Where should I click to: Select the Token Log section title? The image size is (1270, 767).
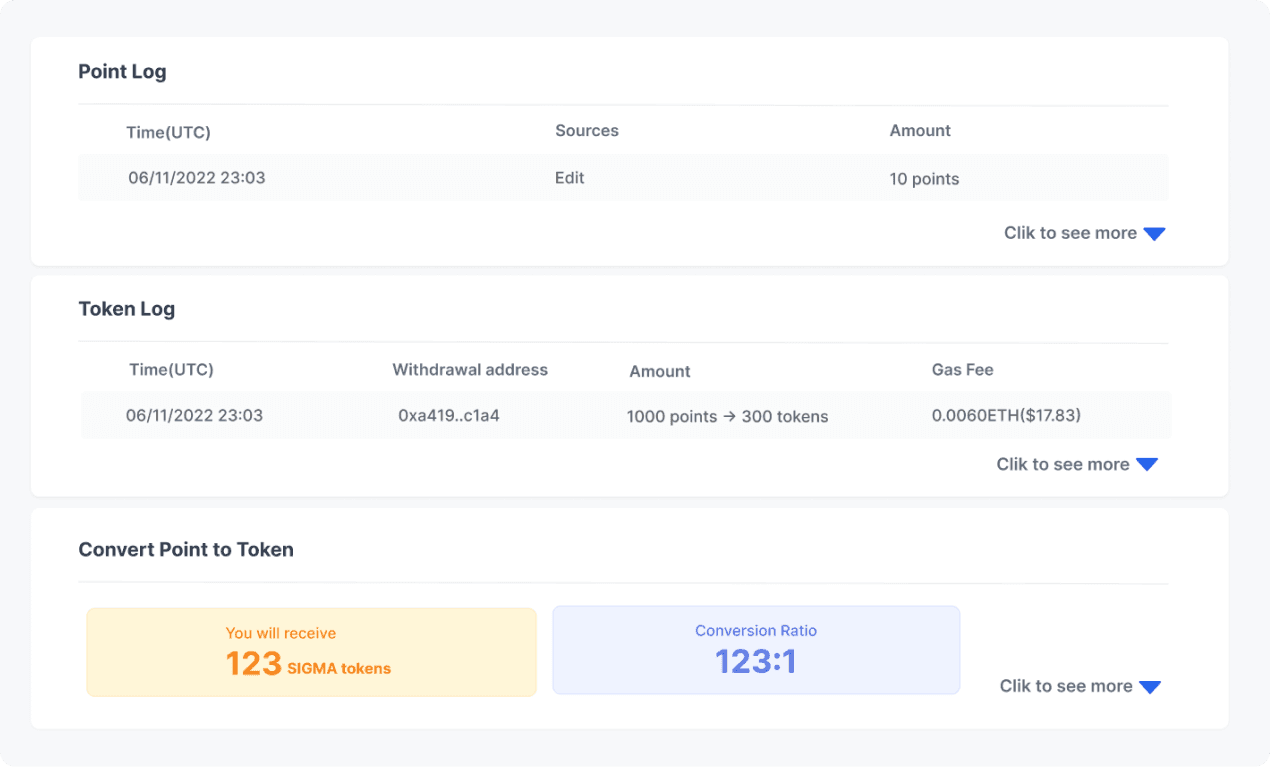tap(127, 308)
